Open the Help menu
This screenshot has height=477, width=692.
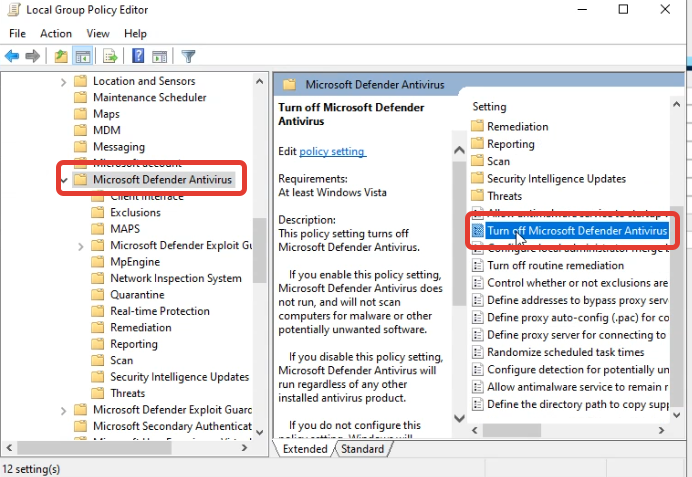(135, 34)
